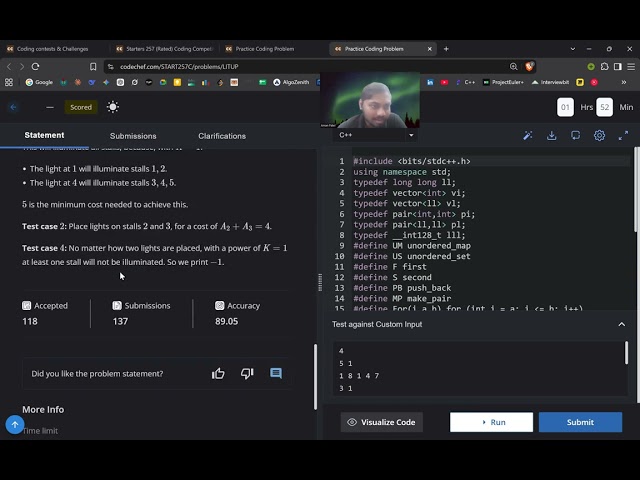Click the zoom magnifier icon in address bar

(513, 67)
